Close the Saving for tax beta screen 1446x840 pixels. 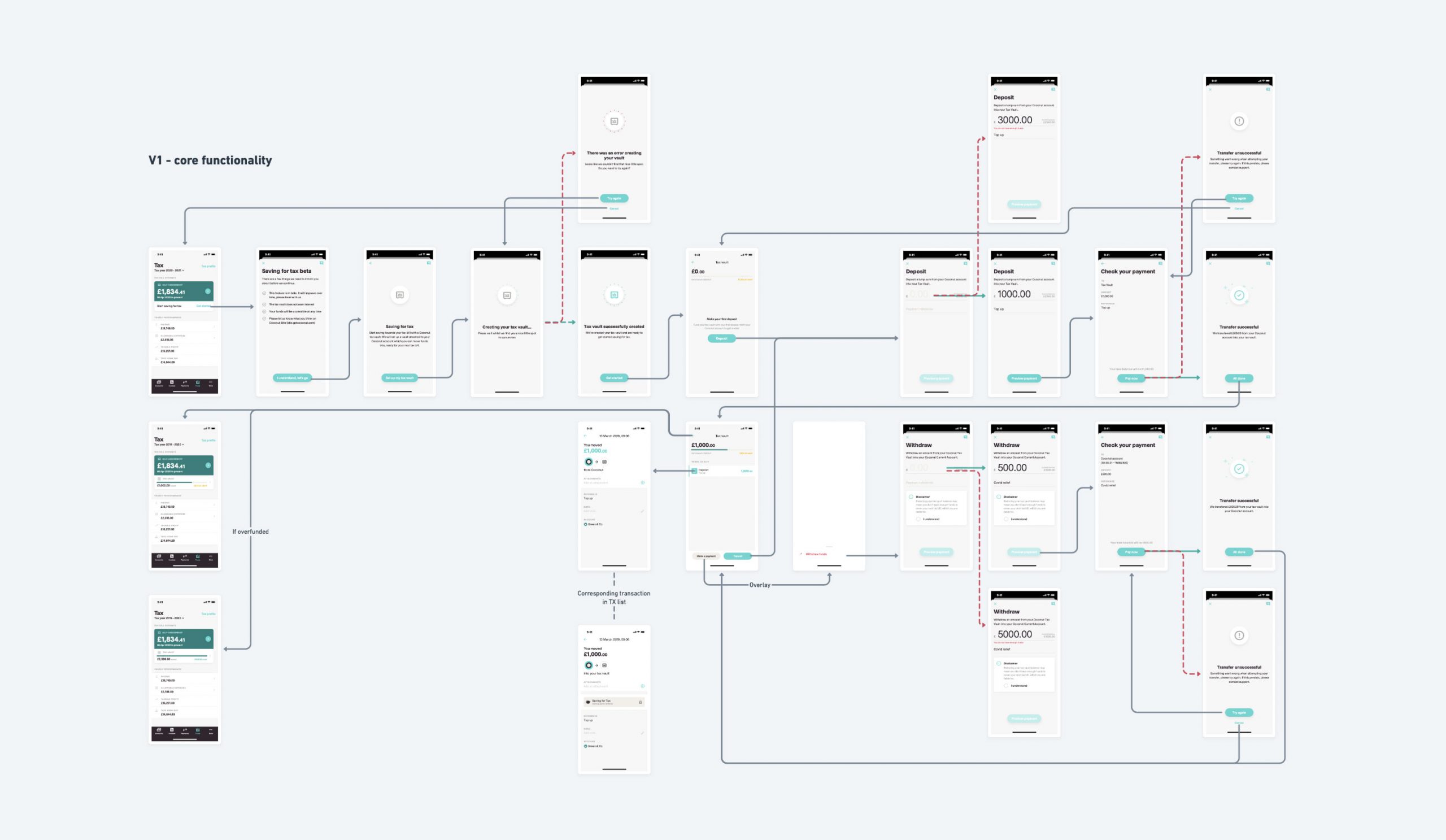coord(263,263)
